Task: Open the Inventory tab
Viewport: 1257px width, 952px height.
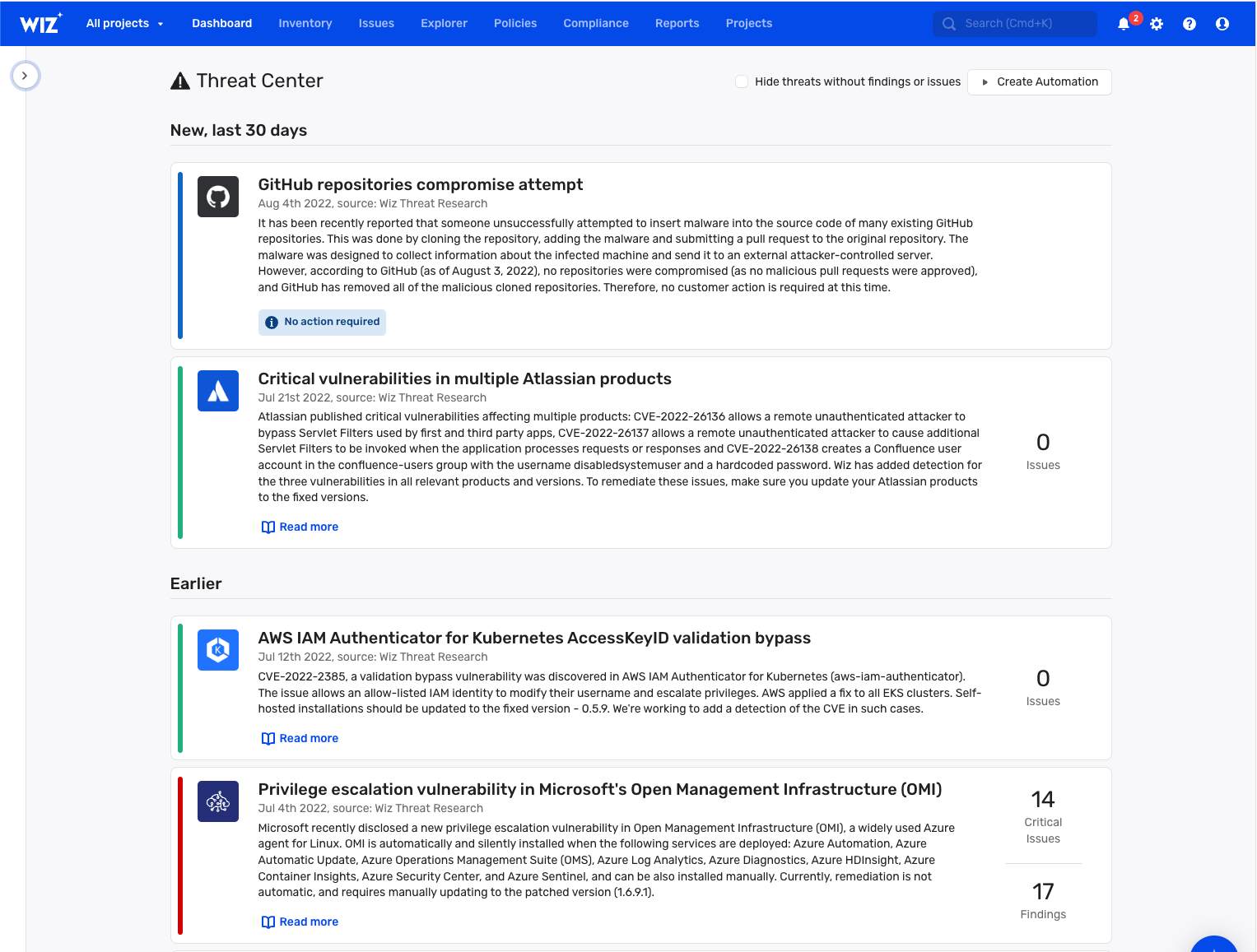Action: [x=305, y=23]
